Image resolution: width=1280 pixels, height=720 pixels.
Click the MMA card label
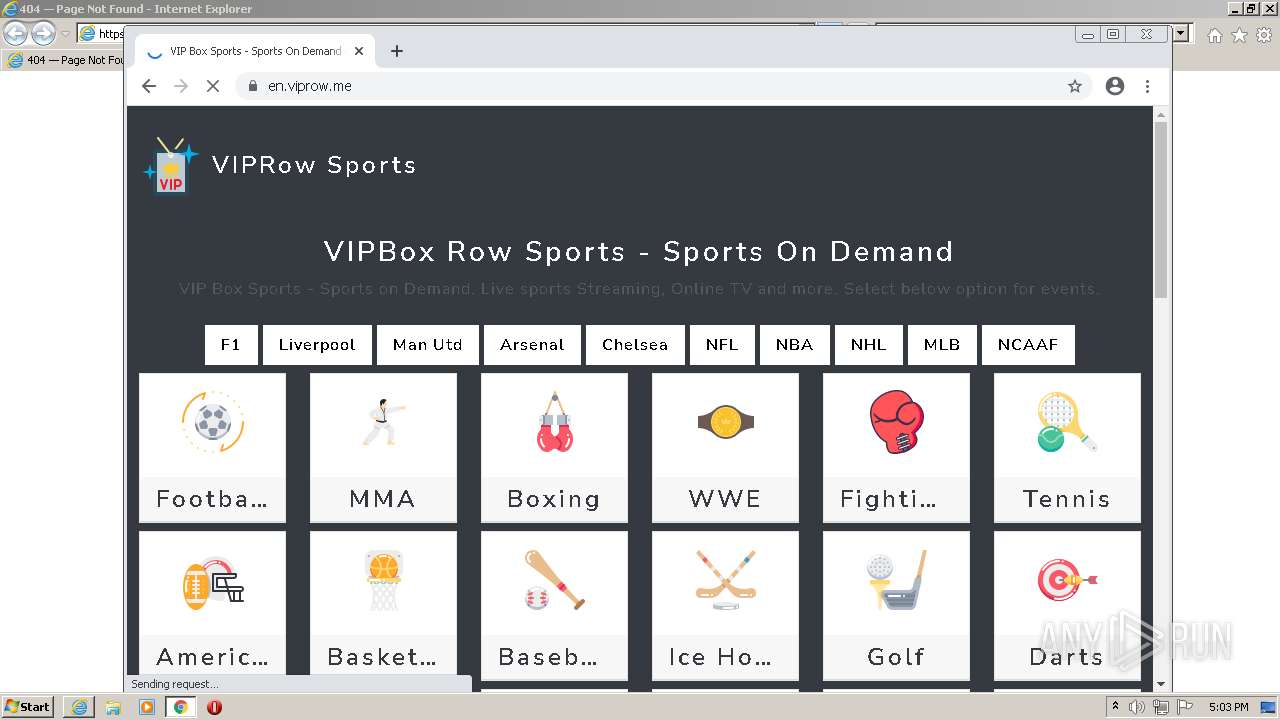point(383,499)
